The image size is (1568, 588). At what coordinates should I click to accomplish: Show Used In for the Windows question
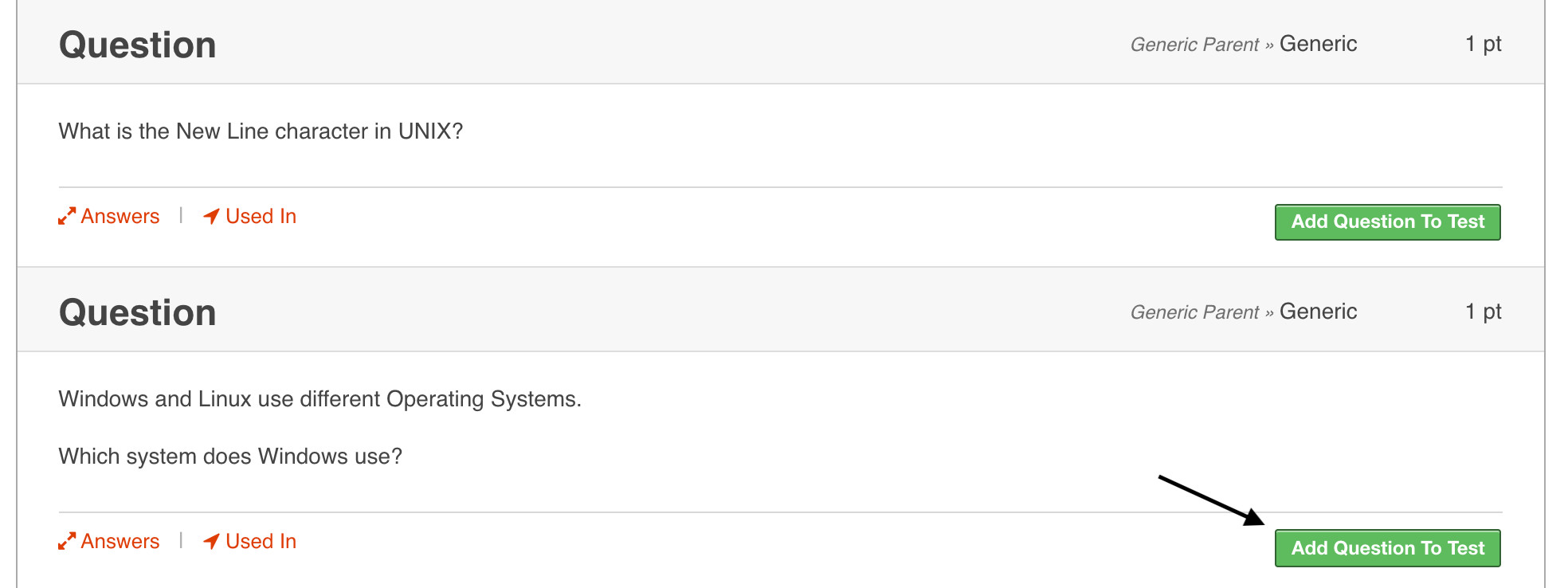pos(261,541)
